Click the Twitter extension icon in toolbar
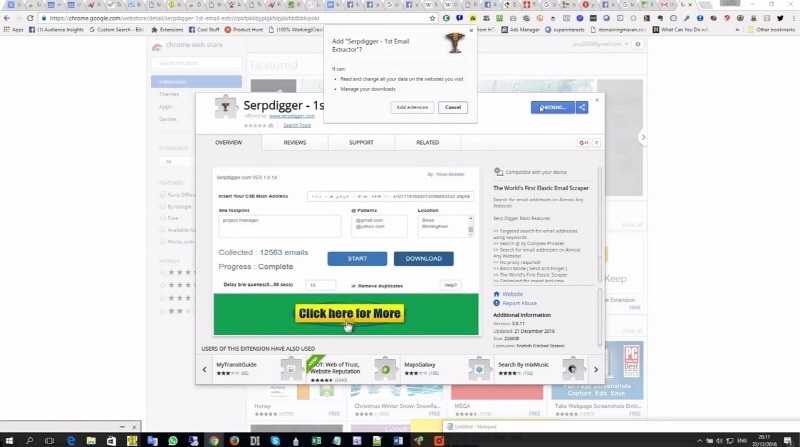The image size is (800, 447). click(x=780, y=18)
